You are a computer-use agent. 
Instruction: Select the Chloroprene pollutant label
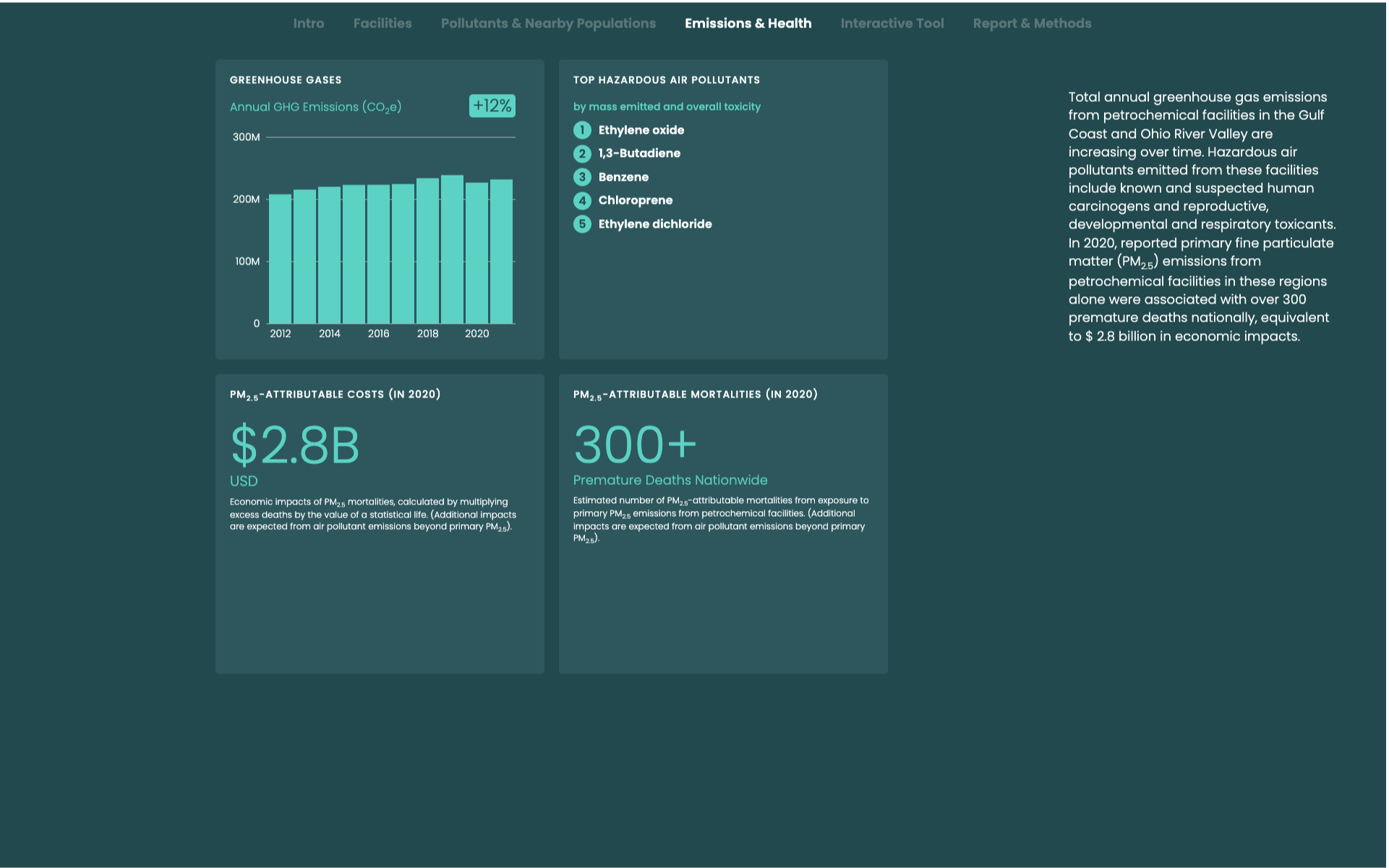(635, 200)
